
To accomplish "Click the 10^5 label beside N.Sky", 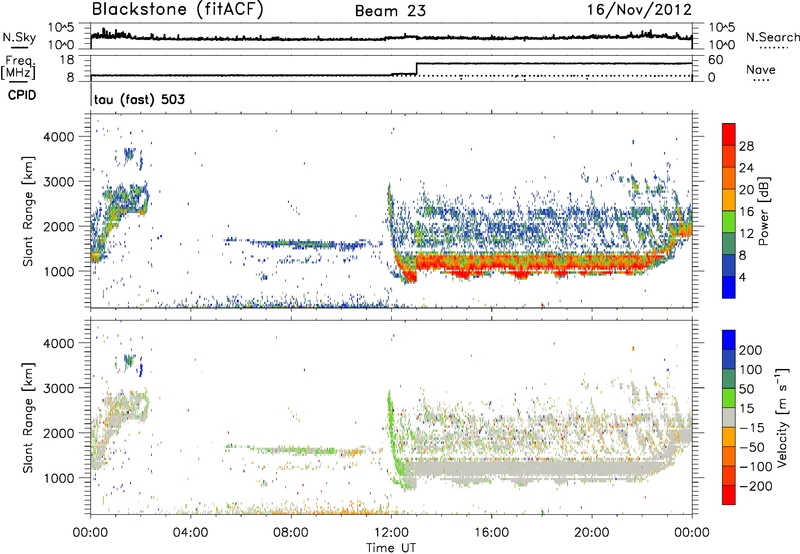I will (x=61, y=27).
